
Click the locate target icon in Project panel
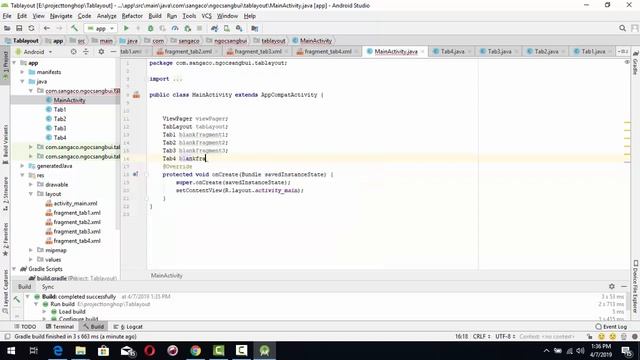point(73,52)
